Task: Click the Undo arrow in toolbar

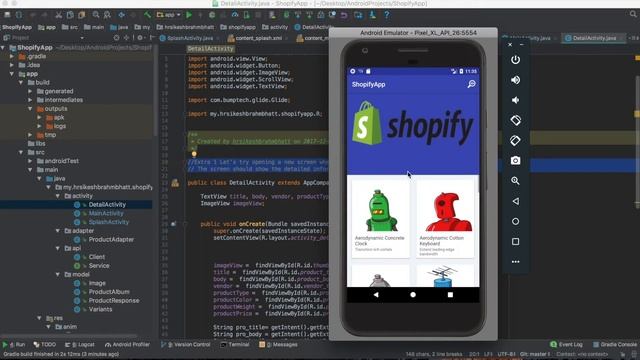Action: (x=344, y=15)
